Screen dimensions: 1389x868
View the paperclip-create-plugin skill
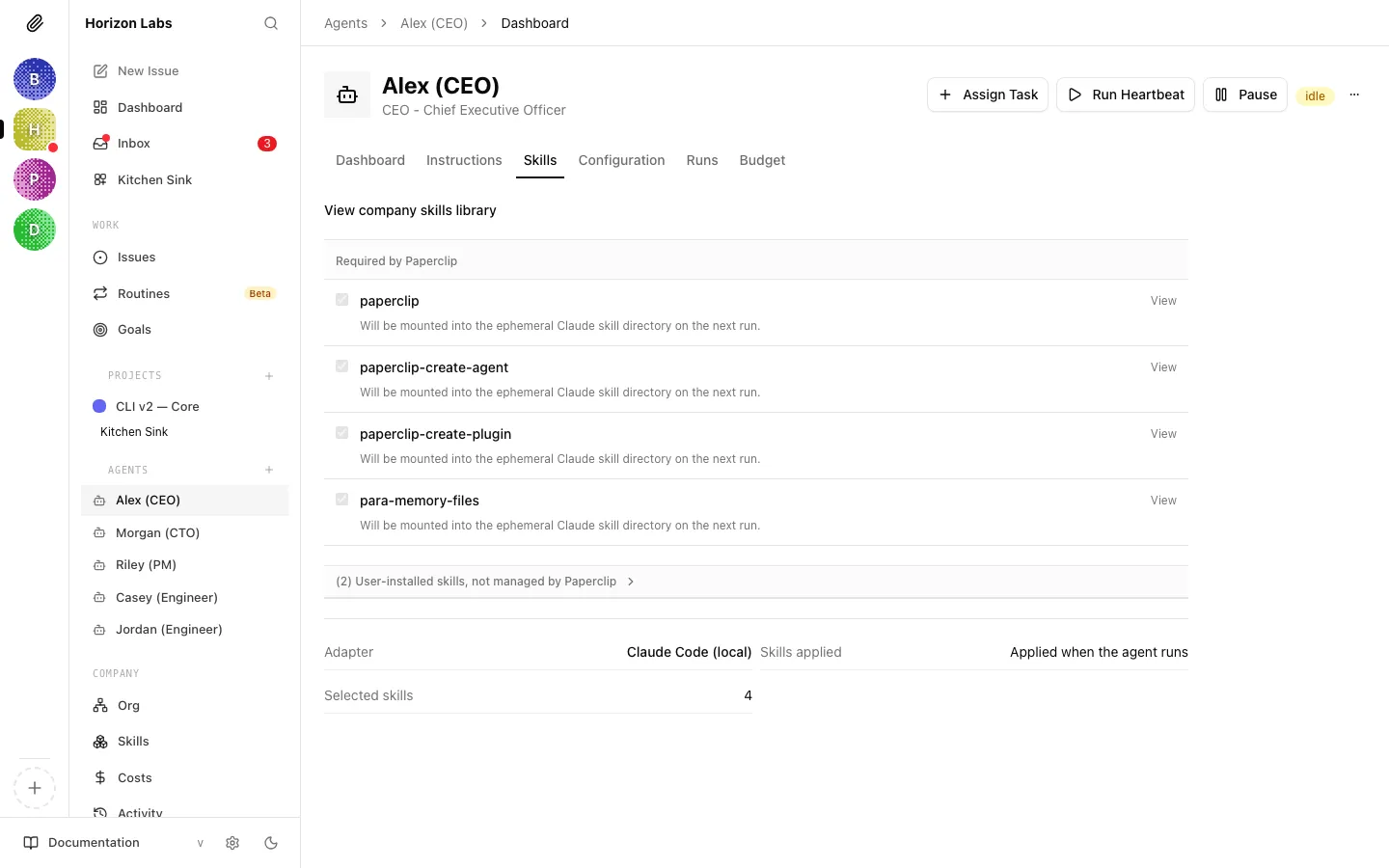pos(1163,434)
